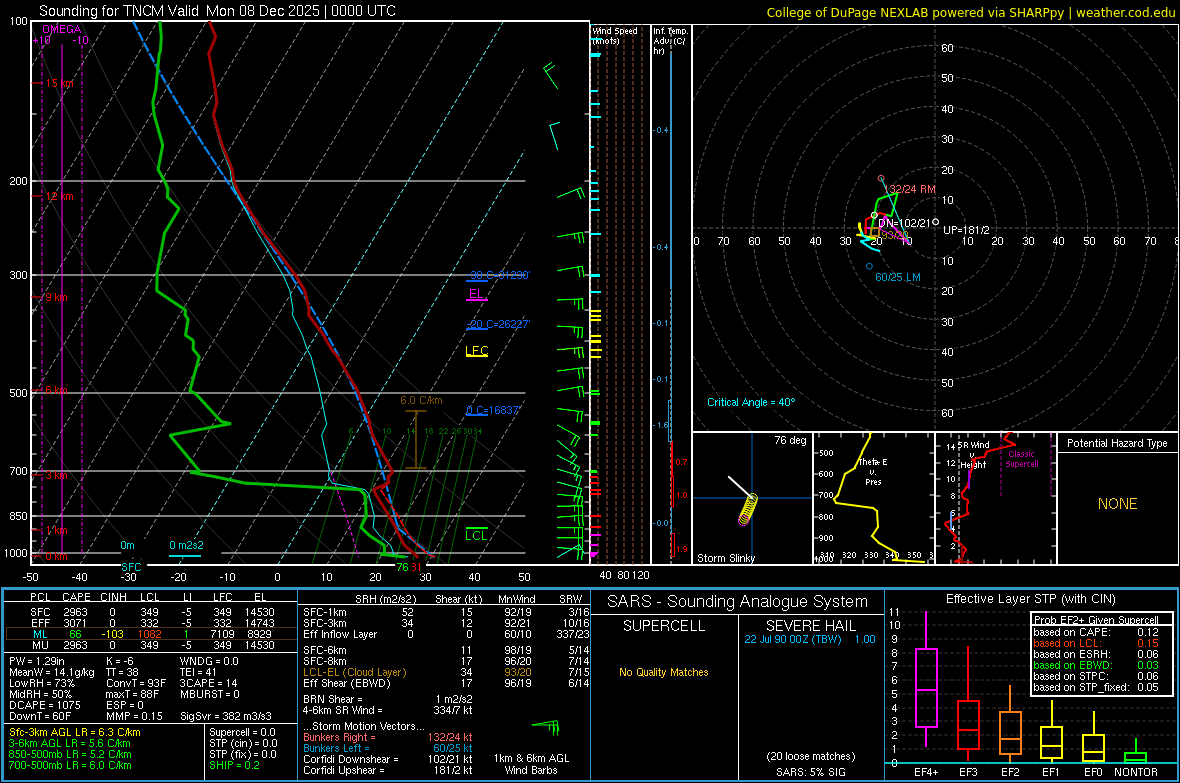Screen dimensions: 1180x783
Task: Click the 3-6km AGL LR = 5.6 C/km line
Action: (69, 742)
